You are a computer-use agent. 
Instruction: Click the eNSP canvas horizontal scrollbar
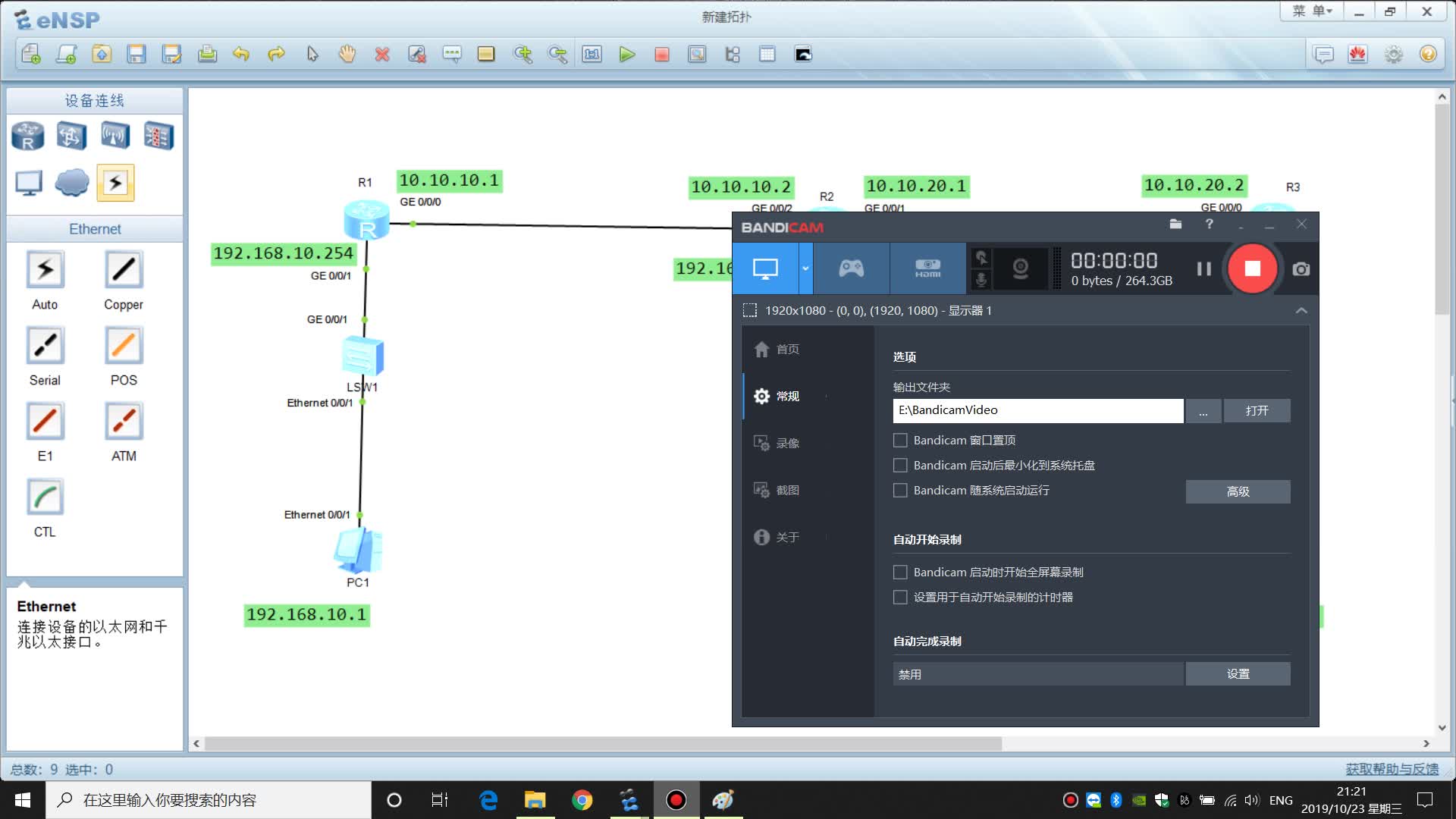(x=603, y=744)
